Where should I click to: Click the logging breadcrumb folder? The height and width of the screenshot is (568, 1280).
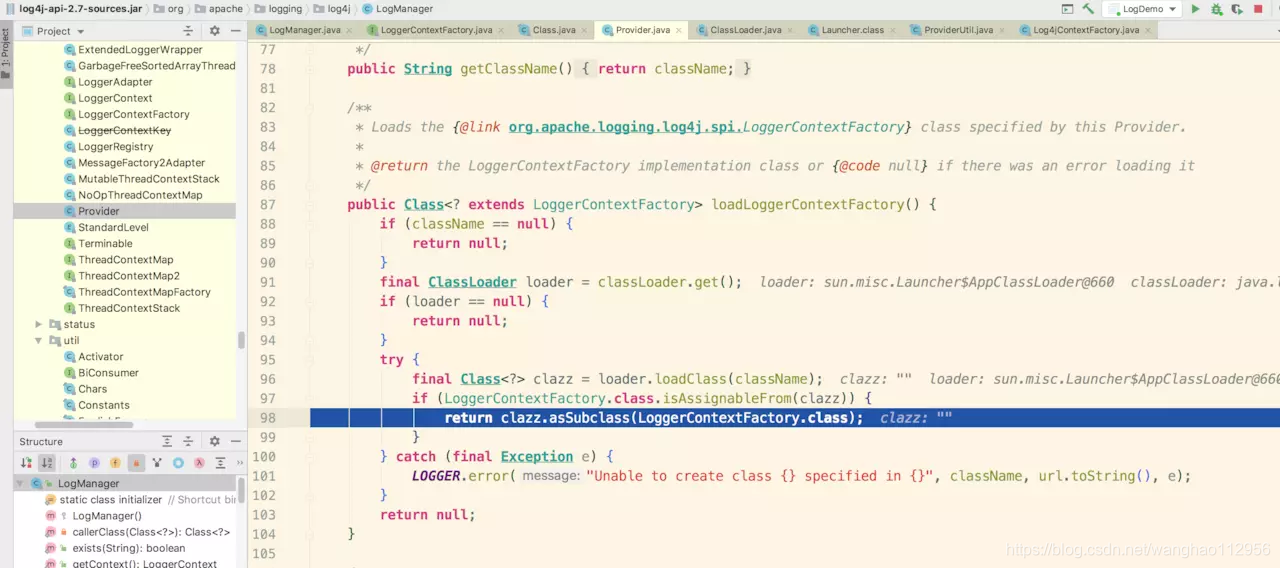(x=277, y=9)
